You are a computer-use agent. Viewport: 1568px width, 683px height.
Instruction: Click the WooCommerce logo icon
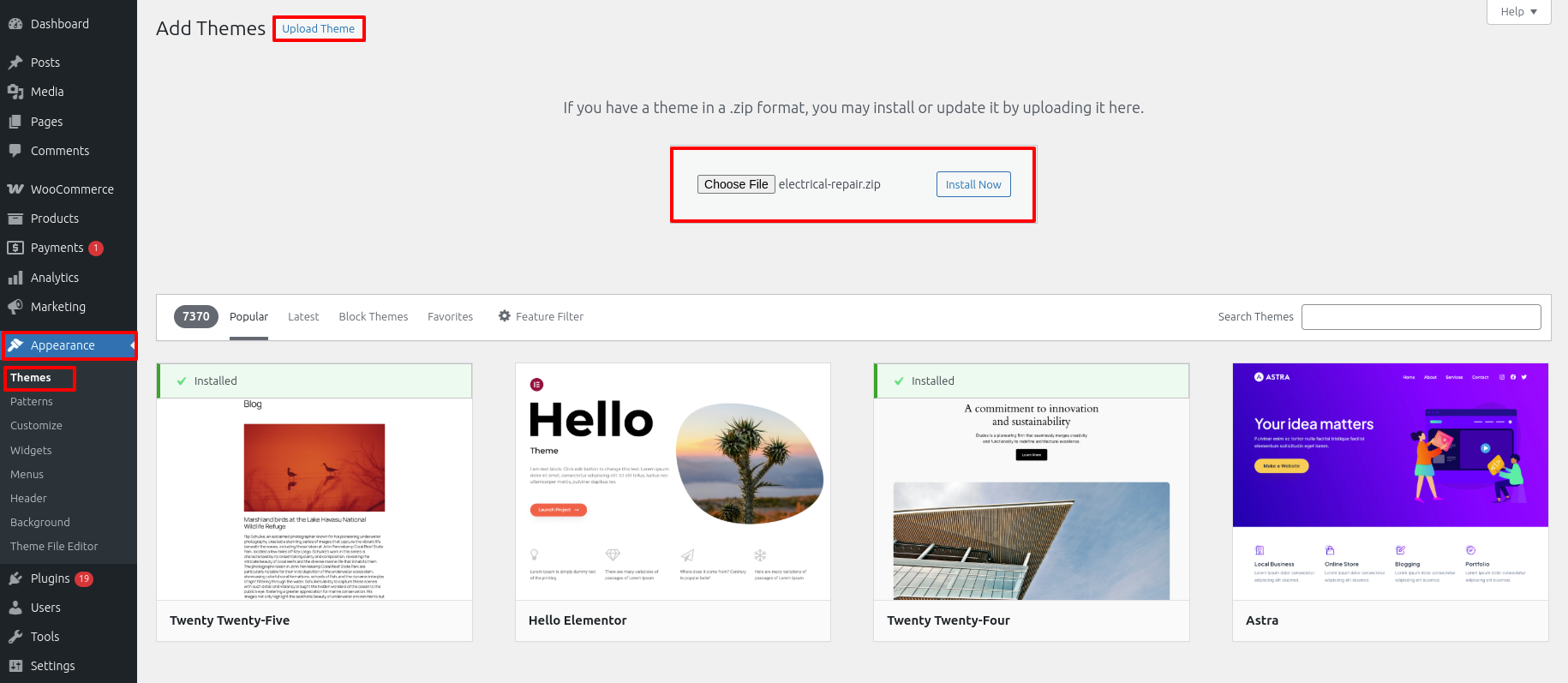point(15,189)
